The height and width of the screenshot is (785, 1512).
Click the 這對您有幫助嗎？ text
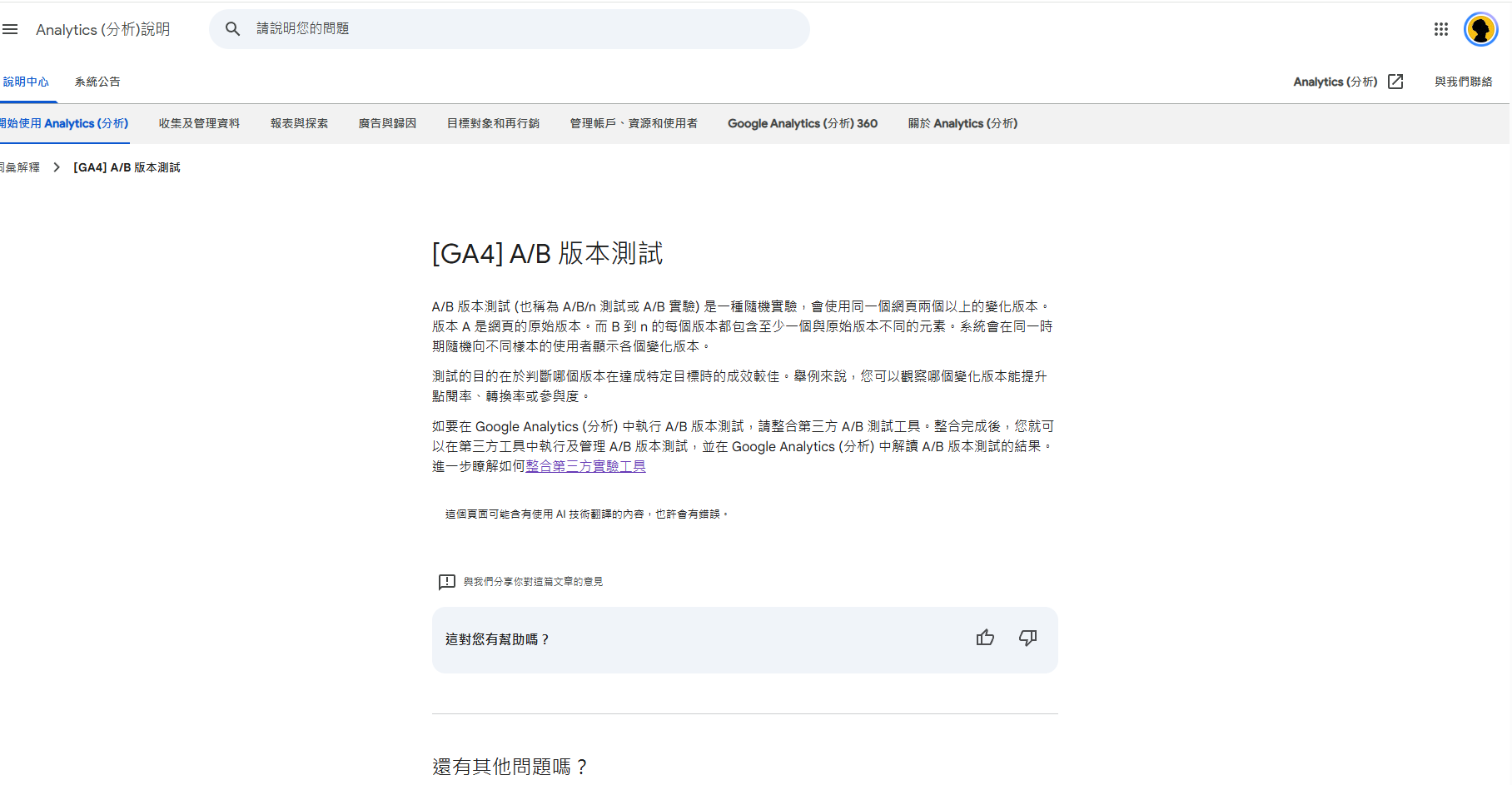pos(498,639)
